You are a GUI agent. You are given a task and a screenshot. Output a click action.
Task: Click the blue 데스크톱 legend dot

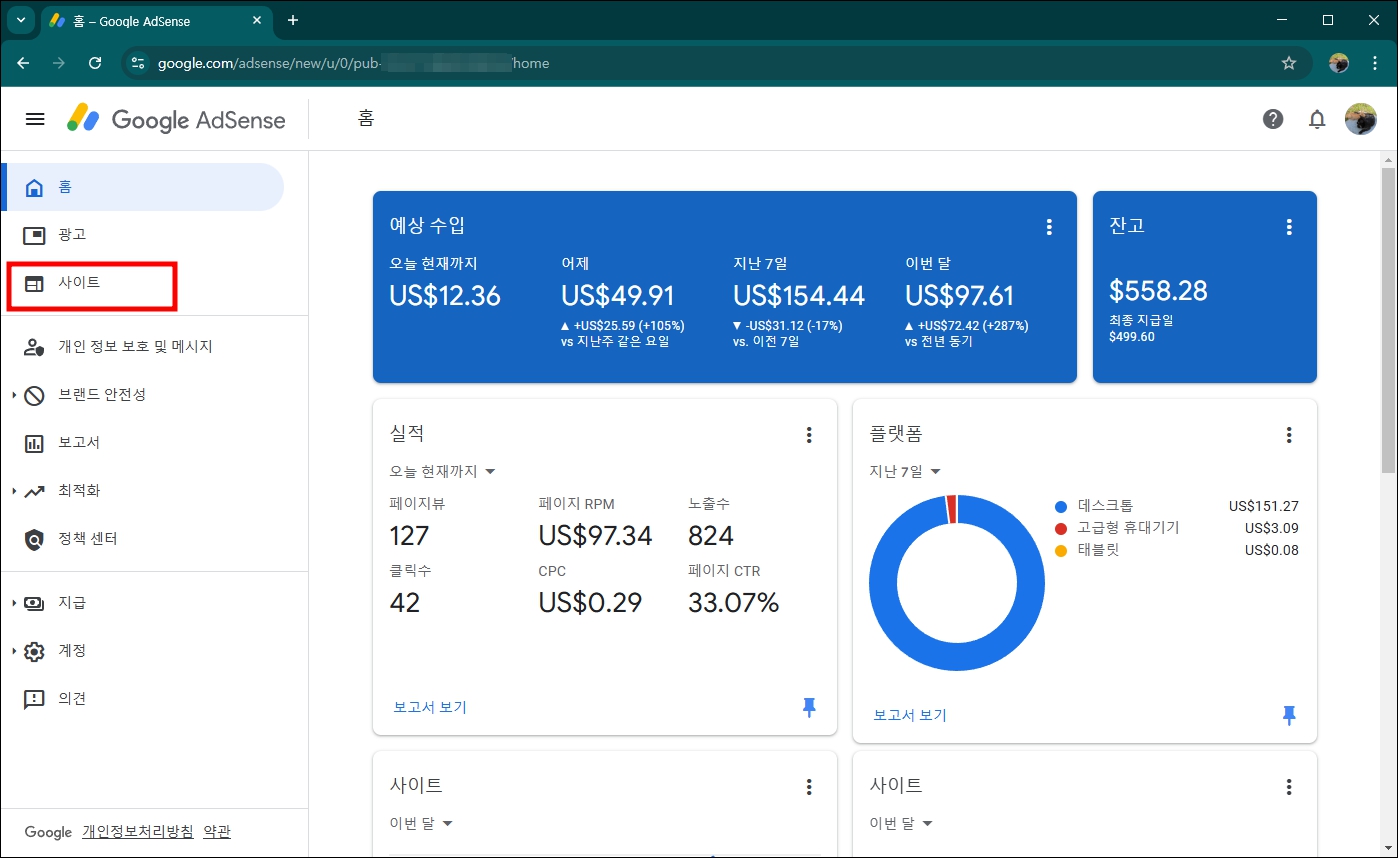tap(1061, 506)
